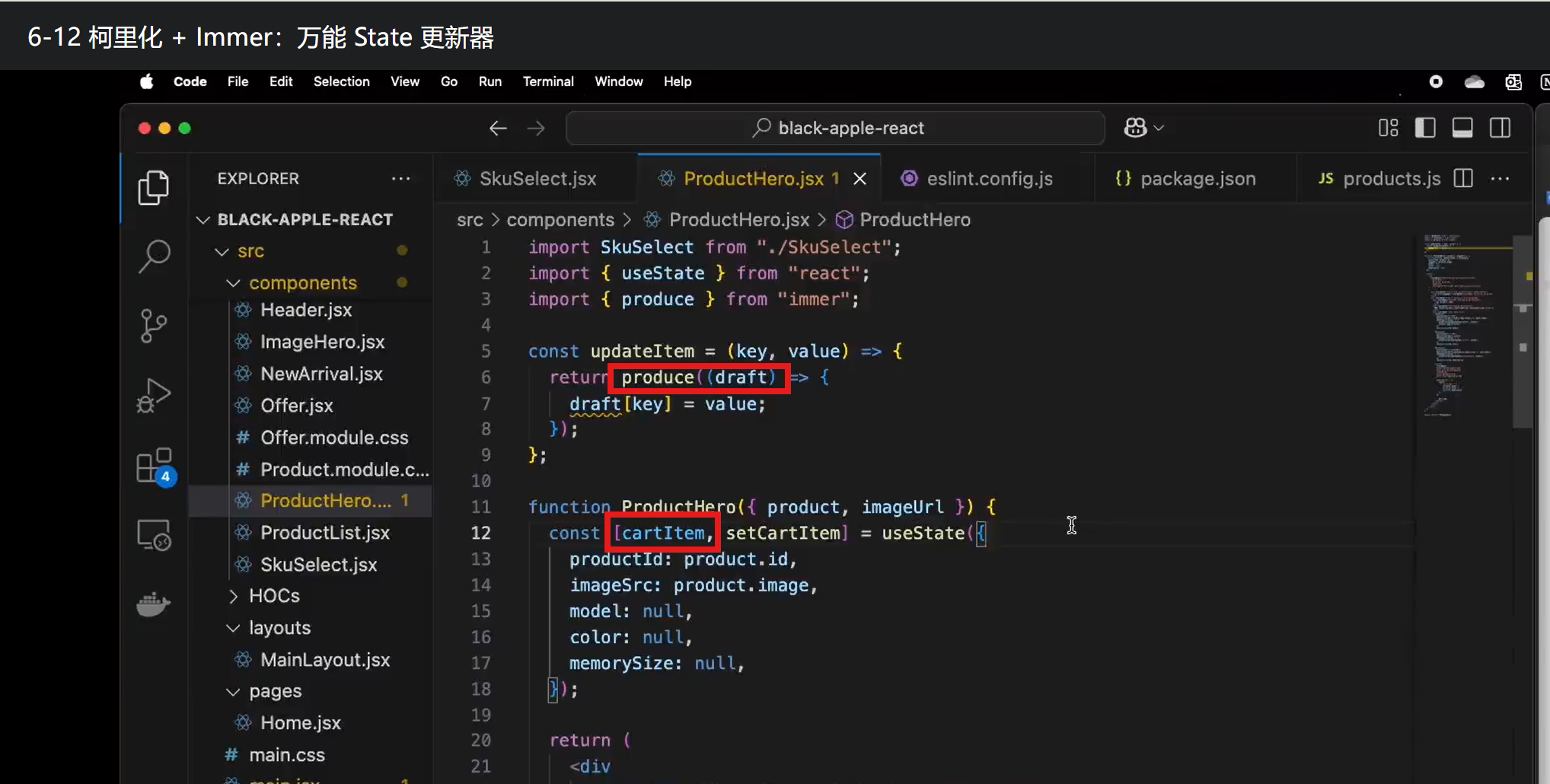Open the input method icon in the menu bar

(1513, 81)
